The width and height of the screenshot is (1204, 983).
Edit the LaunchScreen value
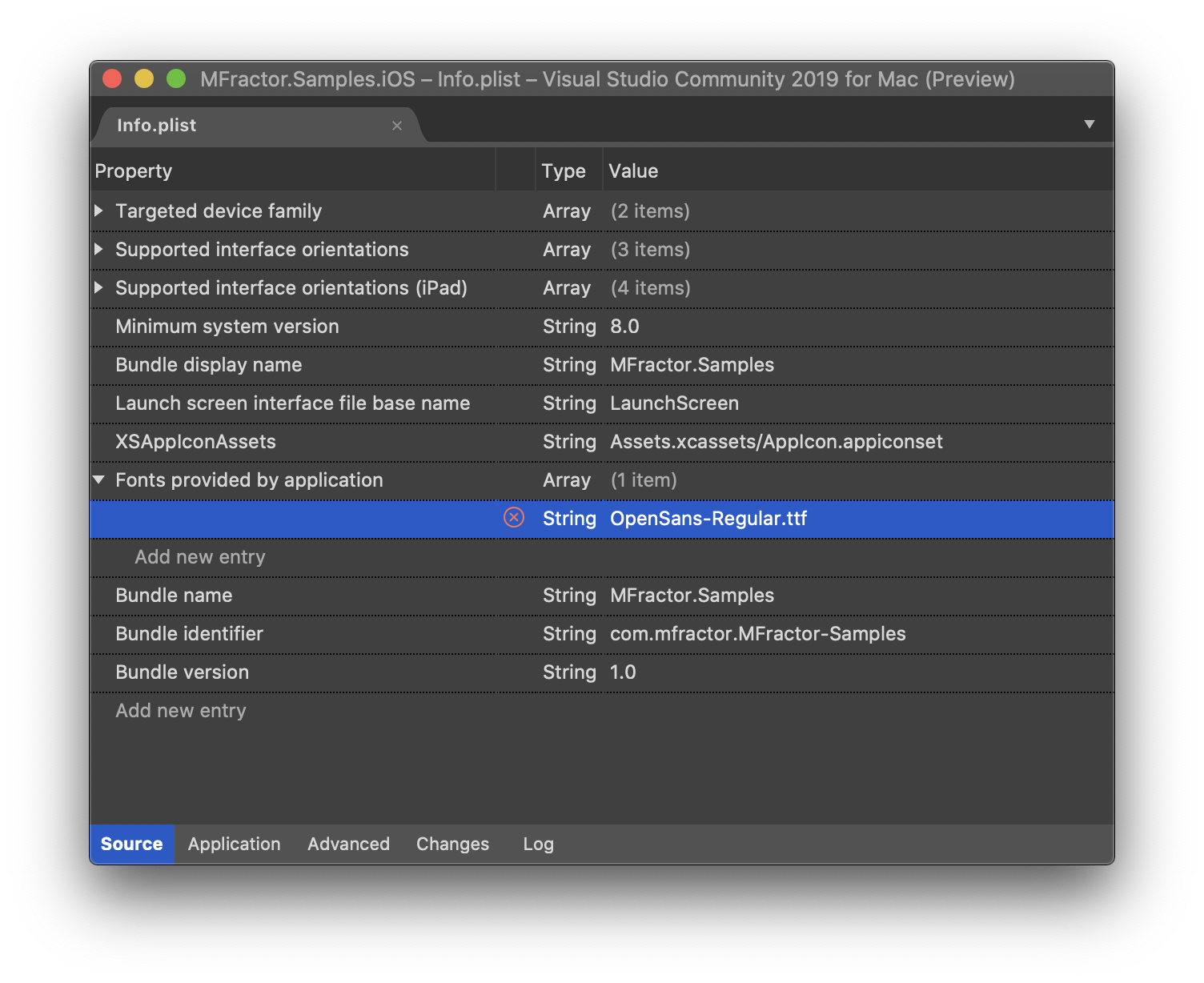tap(675, 403)
